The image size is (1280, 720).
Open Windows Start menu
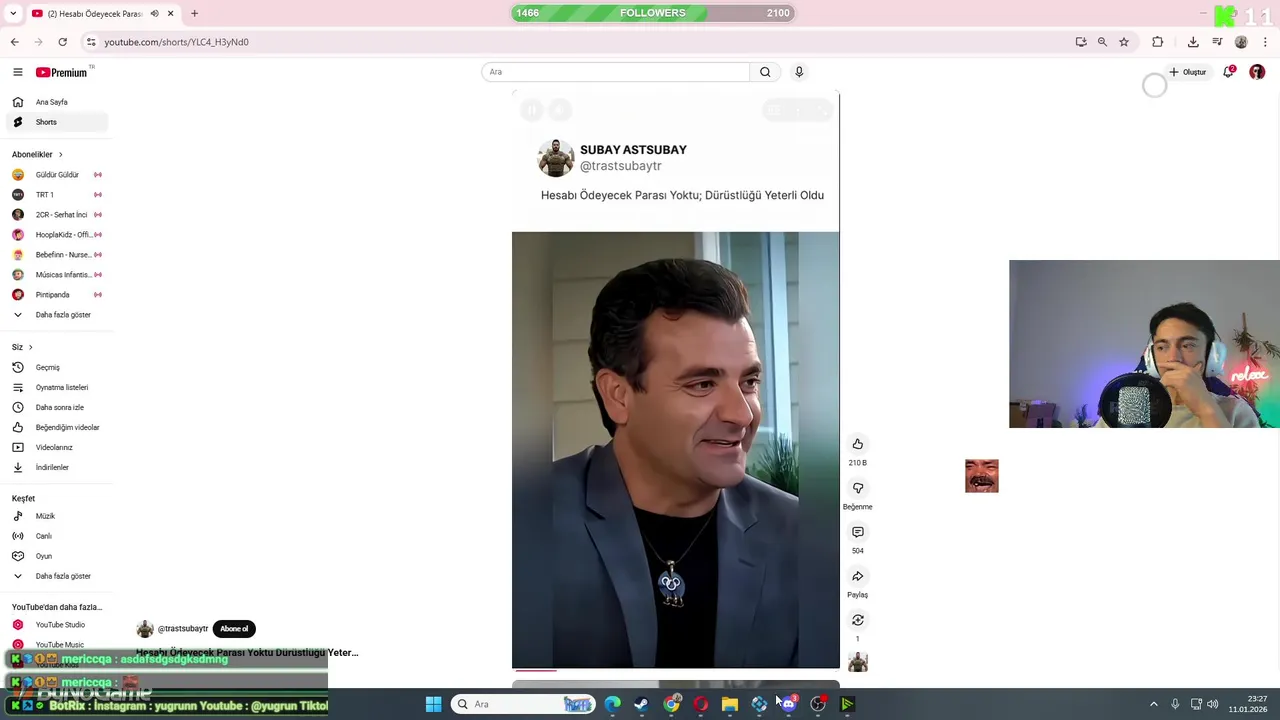pos(433,704)
